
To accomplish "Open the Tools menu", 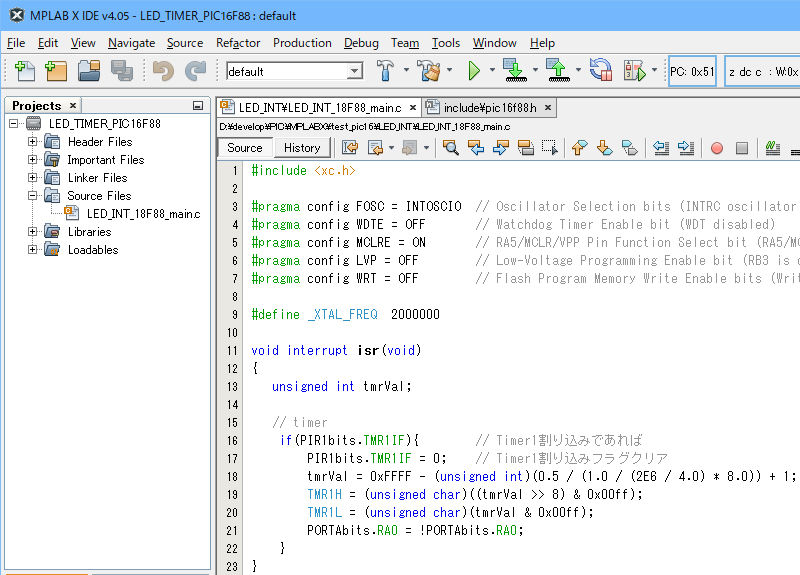I will click(446, 43).
